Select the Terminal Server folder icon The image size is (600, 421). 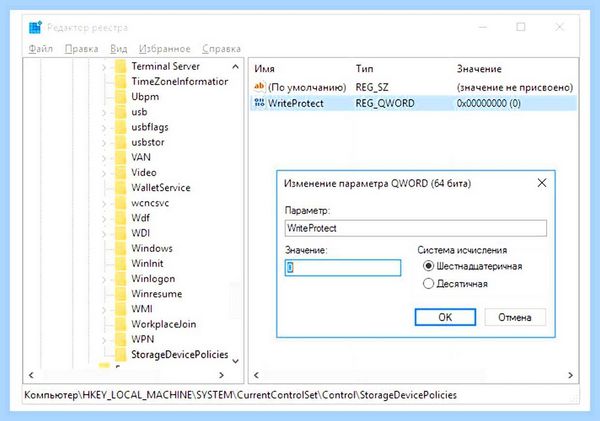click(x=121, y=66)
